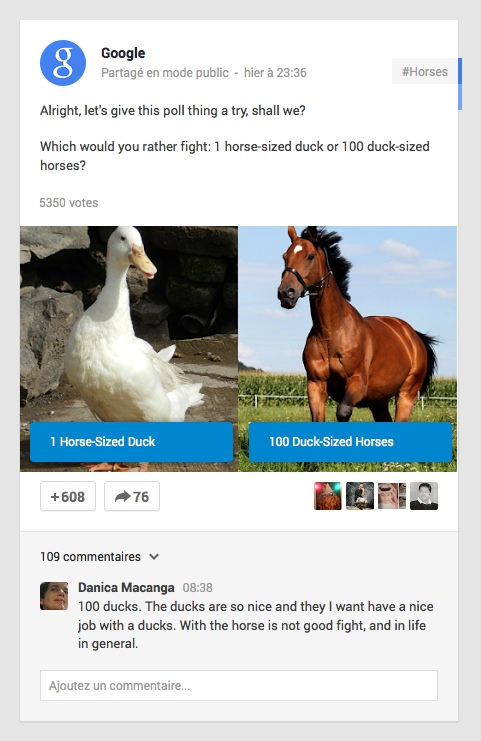Viewport: 481px width, 741px height.
Task: Click the 08:38 comment timestamp
Action: click(x=198, y=588)
